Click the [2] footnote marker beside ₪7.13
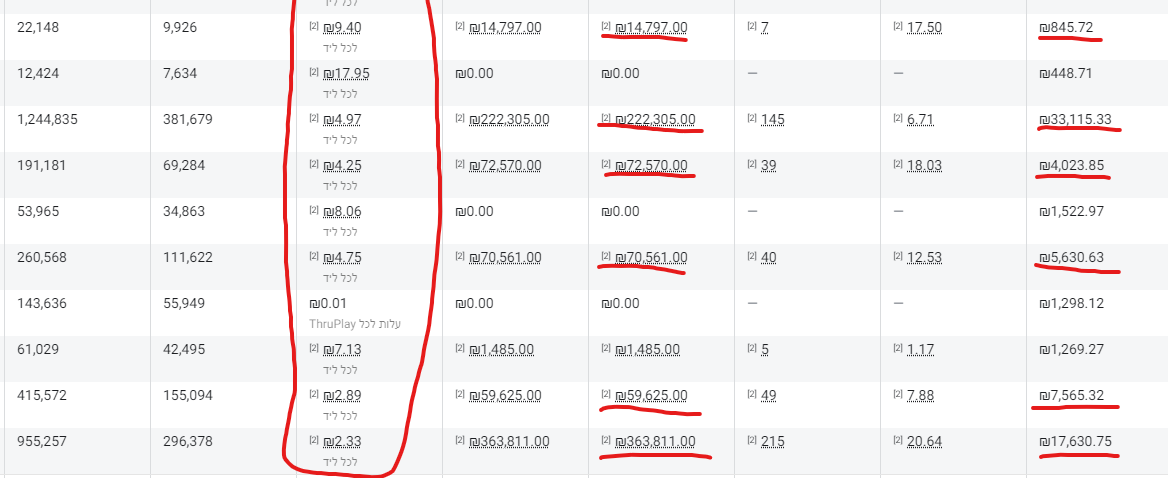 click(x=314, y=349)
